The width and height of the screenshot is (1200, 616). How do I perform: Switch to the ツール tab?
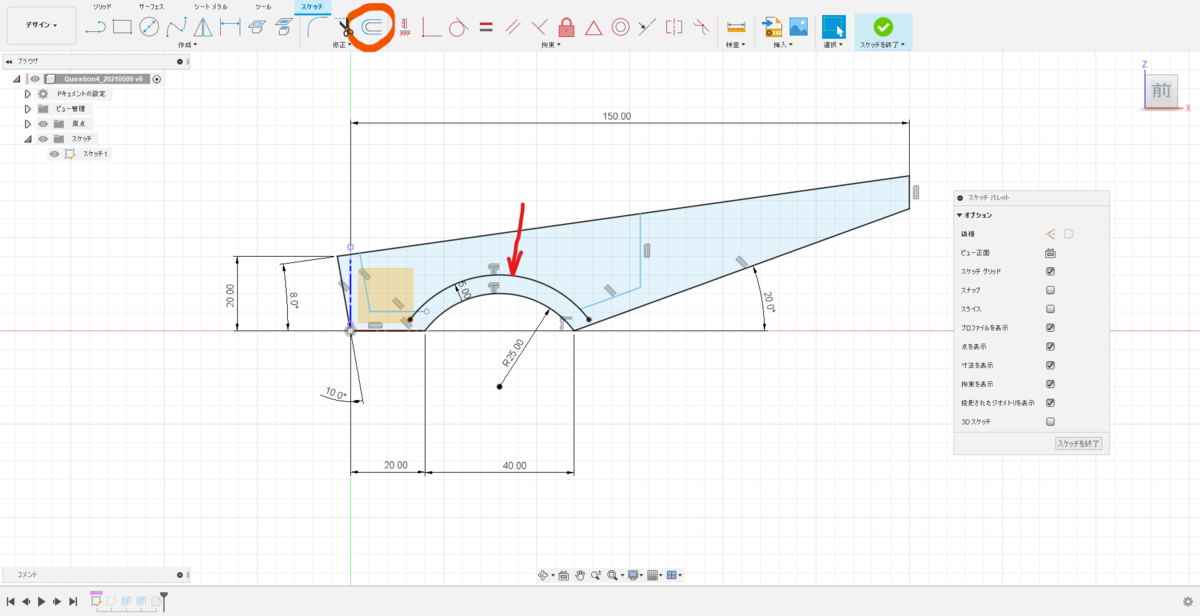[263, 7]
